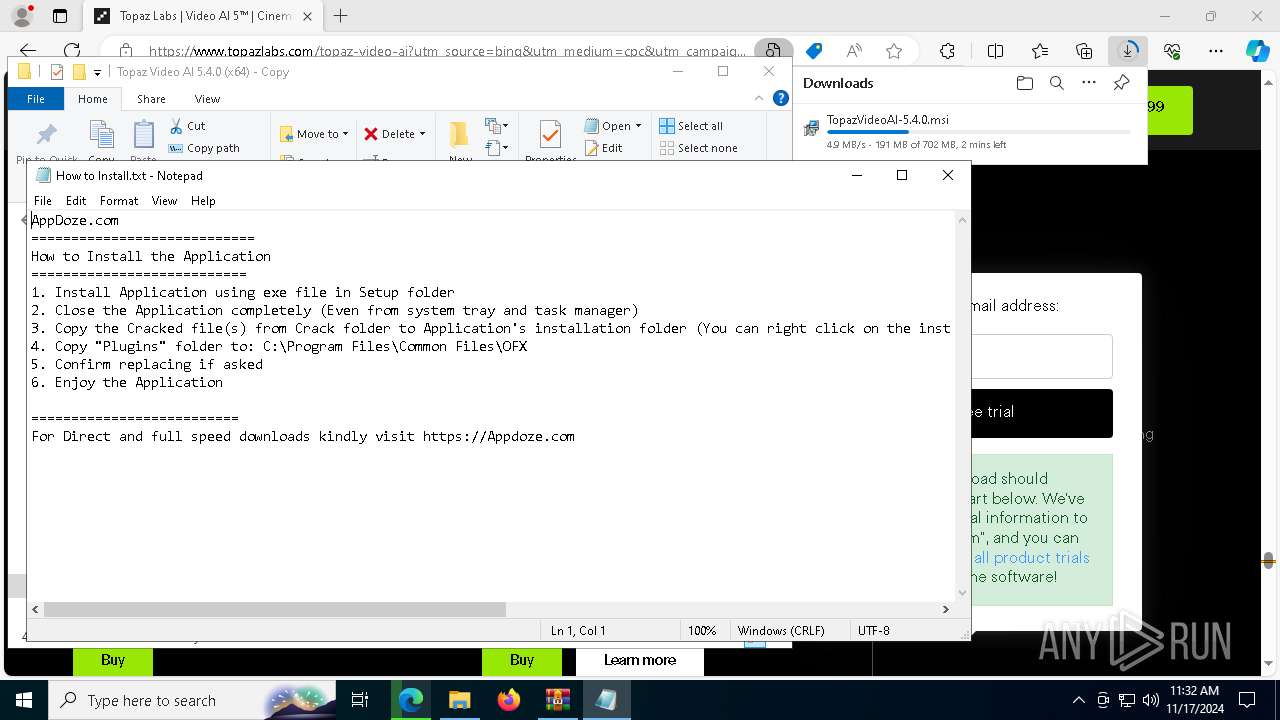Click the shopping price tag icon

coord(814,51)
